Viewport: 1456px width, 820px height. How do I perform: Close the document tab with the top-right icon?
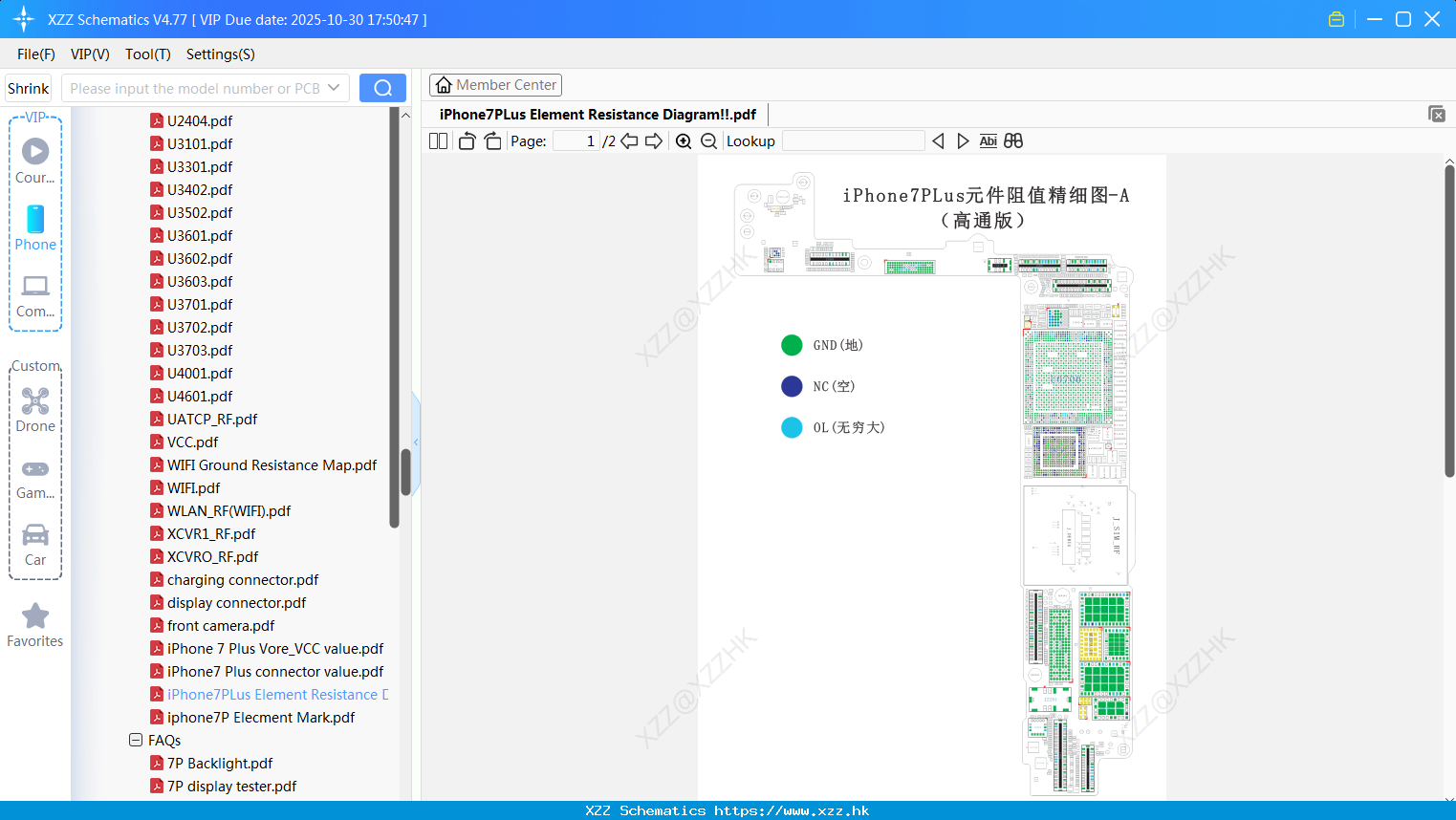pyautogui.click(x=1436, y=114)
